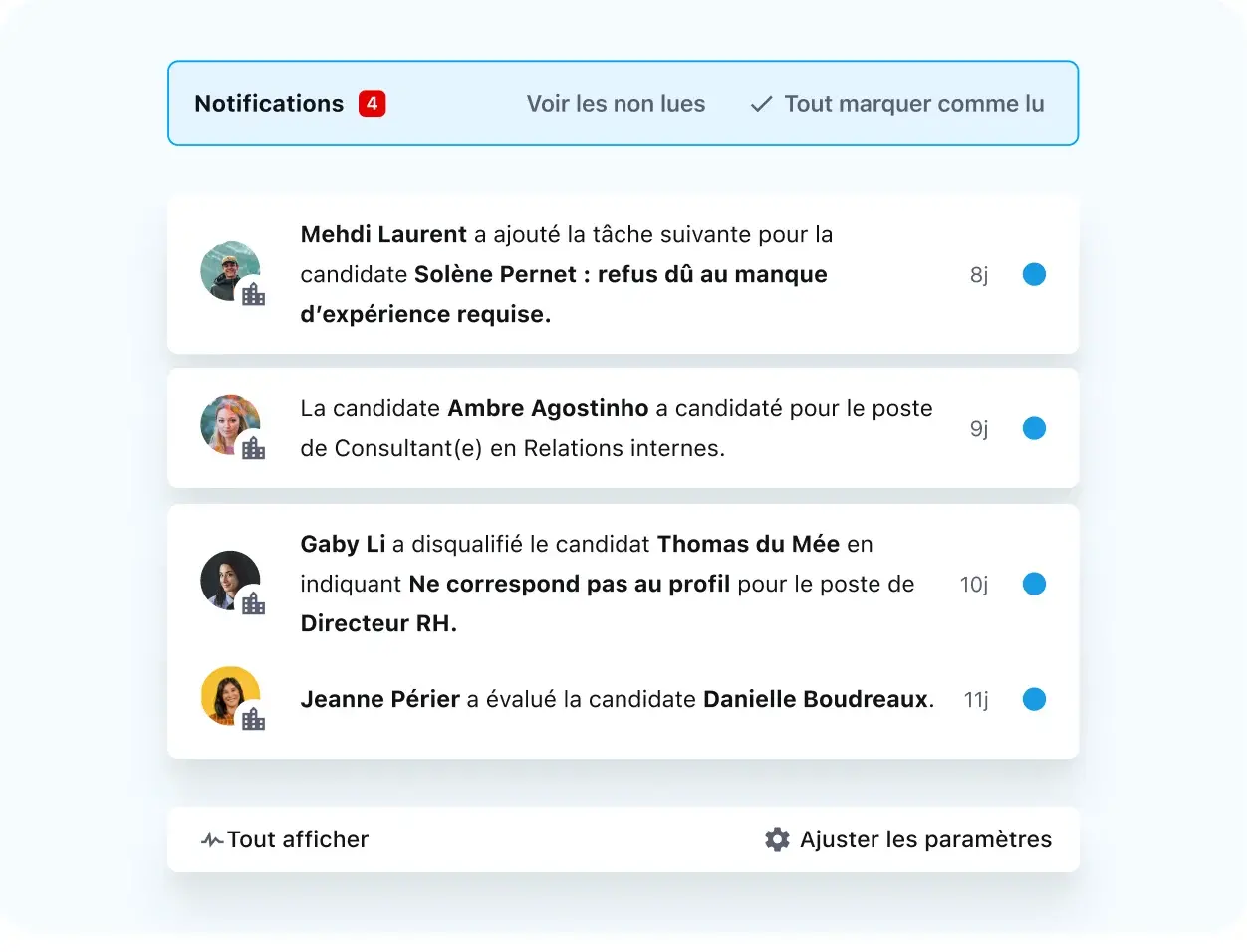Mark Jeanne Périer notification as read via blue dot
The width and height of the screenshot is (1247, 952).
pos(1034,699)
